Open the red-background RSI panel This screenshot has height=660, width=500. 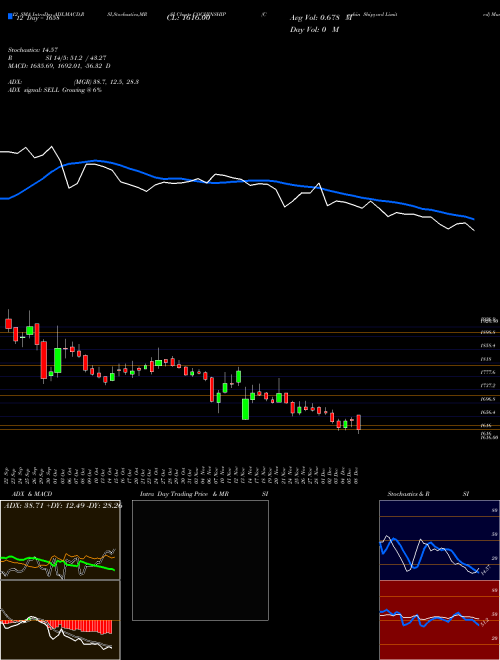(439, 620)
